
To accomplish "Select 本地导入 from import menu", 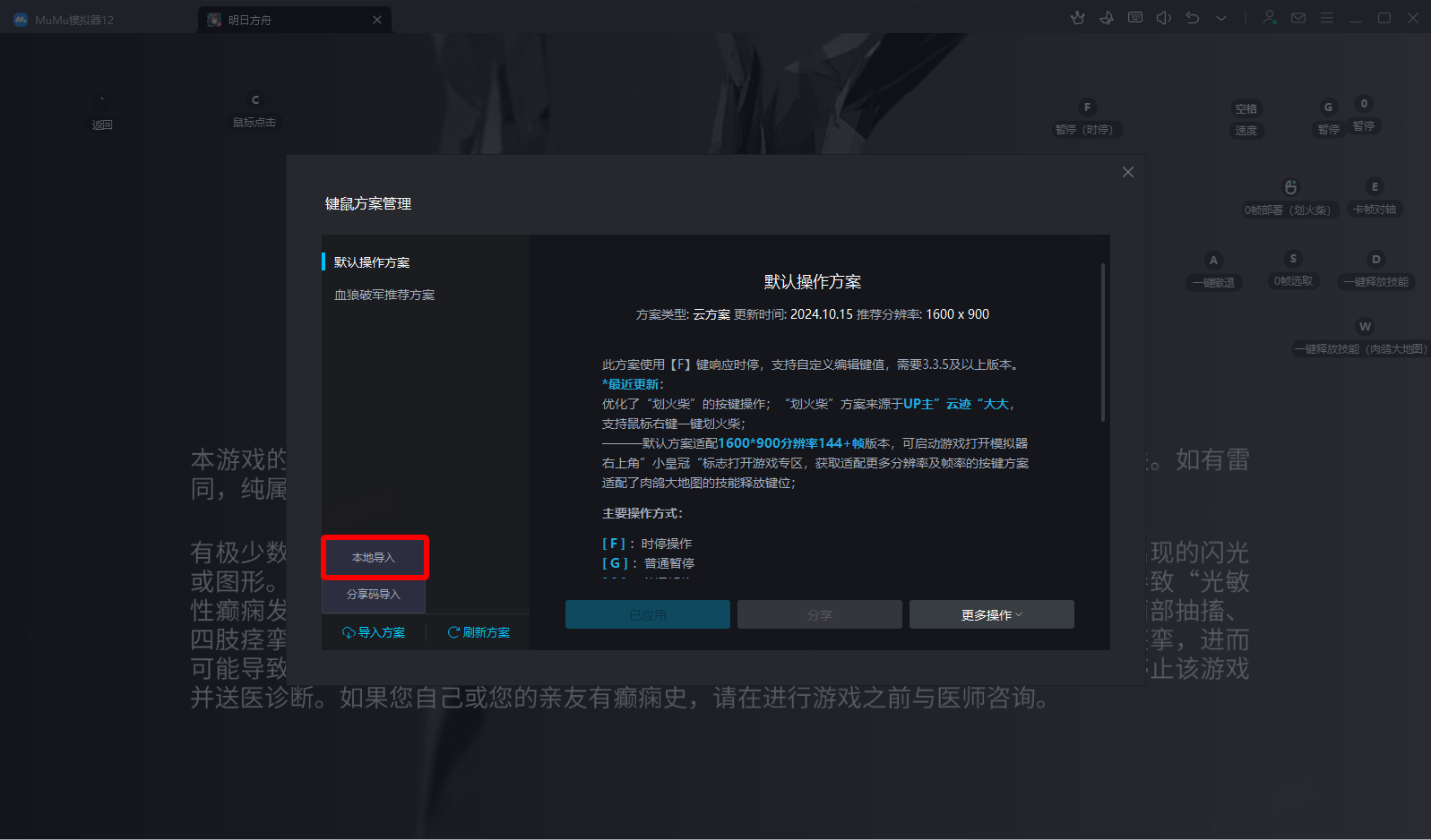I will tap(374, 558).
